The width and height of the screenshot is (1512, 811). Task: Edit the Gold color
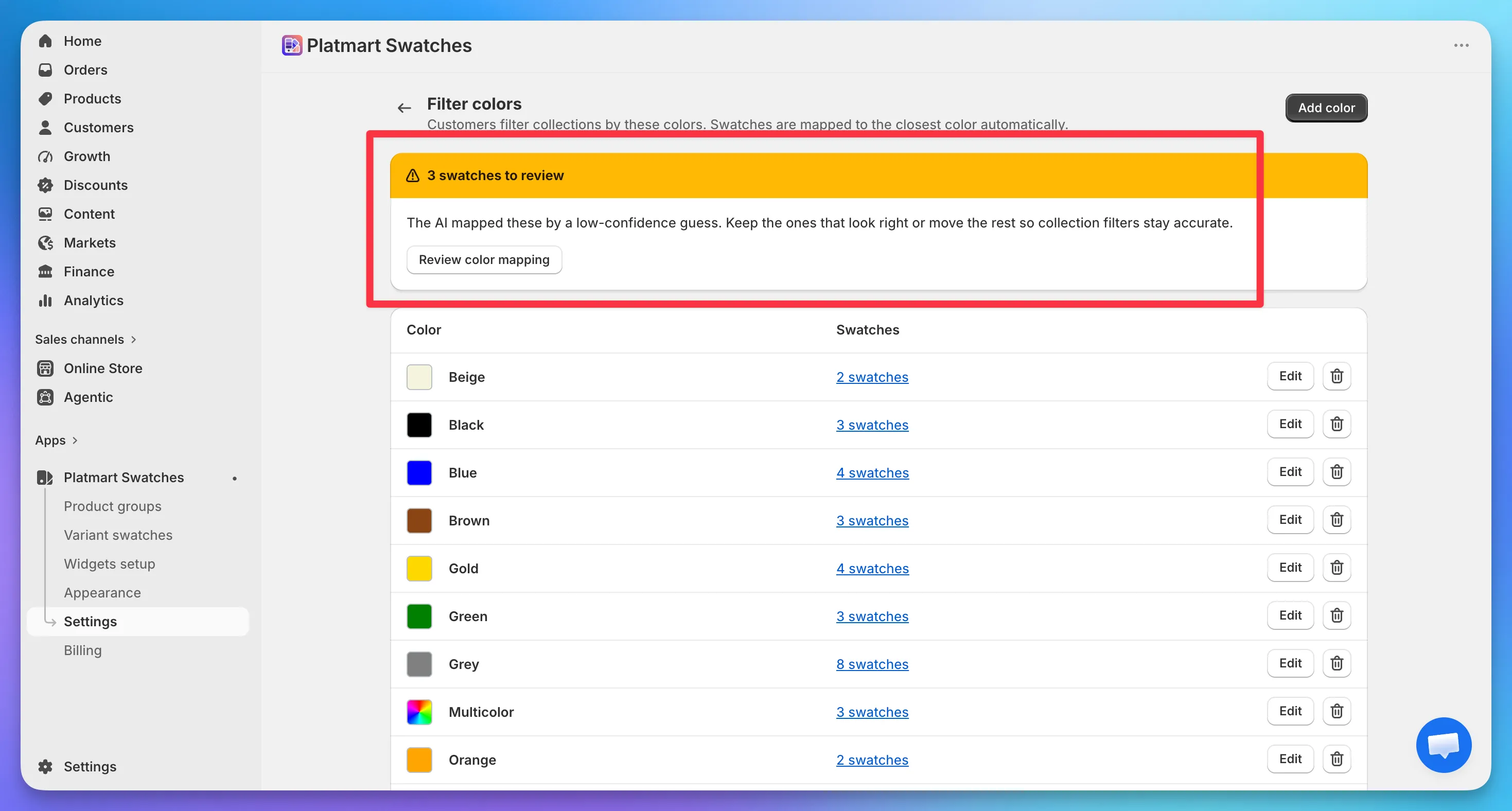(x=1290, y=568)
